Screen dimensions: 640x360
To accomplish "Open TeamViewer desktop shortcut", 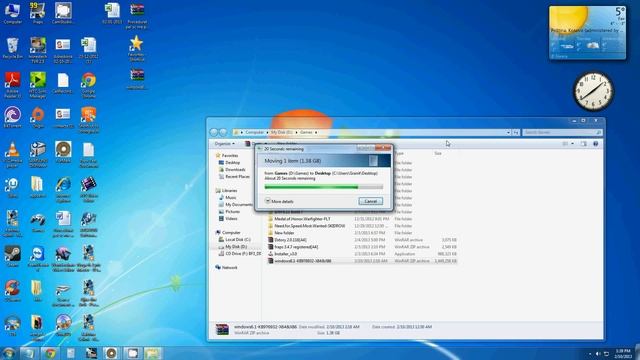I will click(38, 259).
